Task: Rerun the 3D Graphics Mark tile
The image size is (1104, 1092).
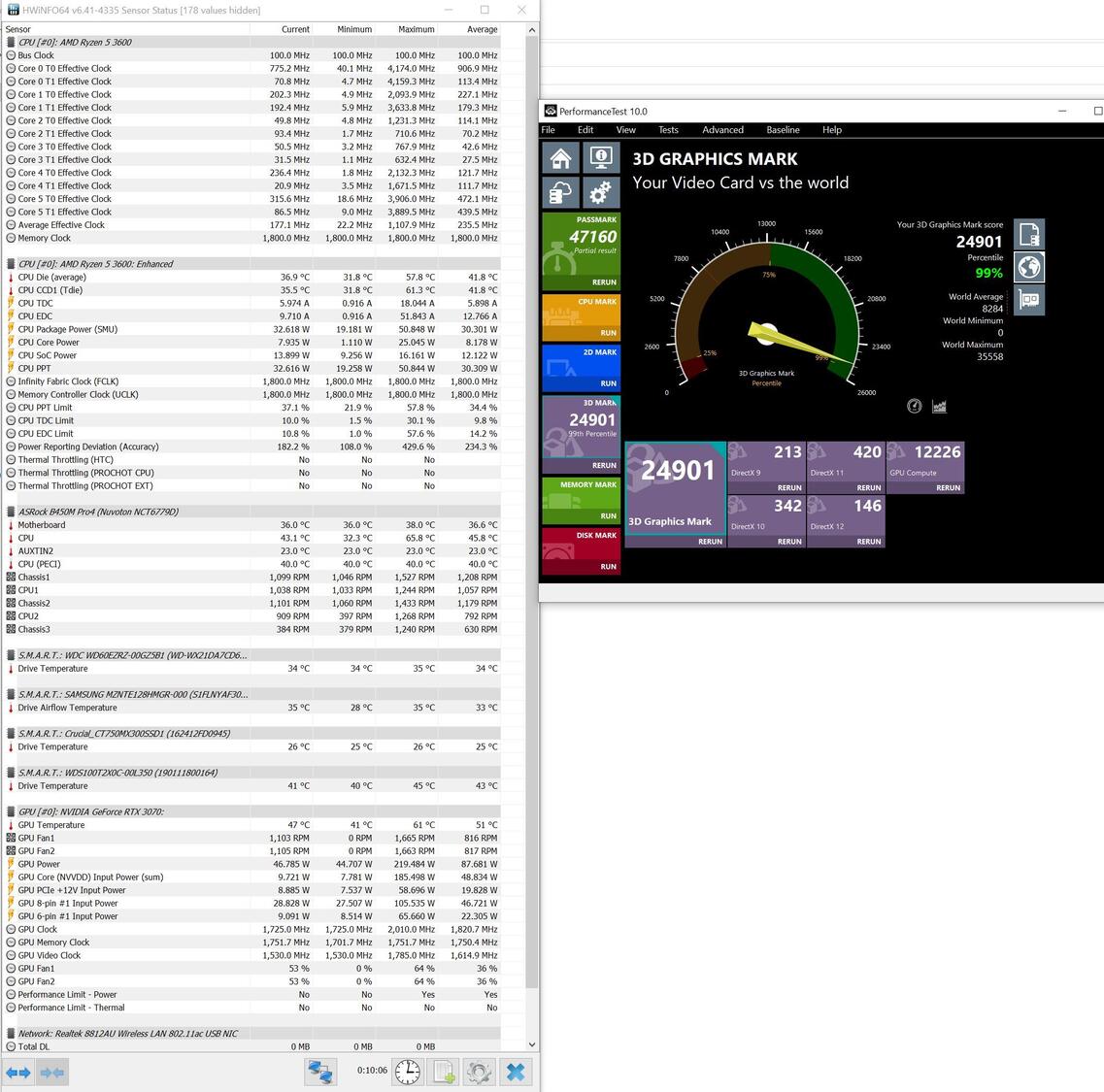Action: [711, 543]
